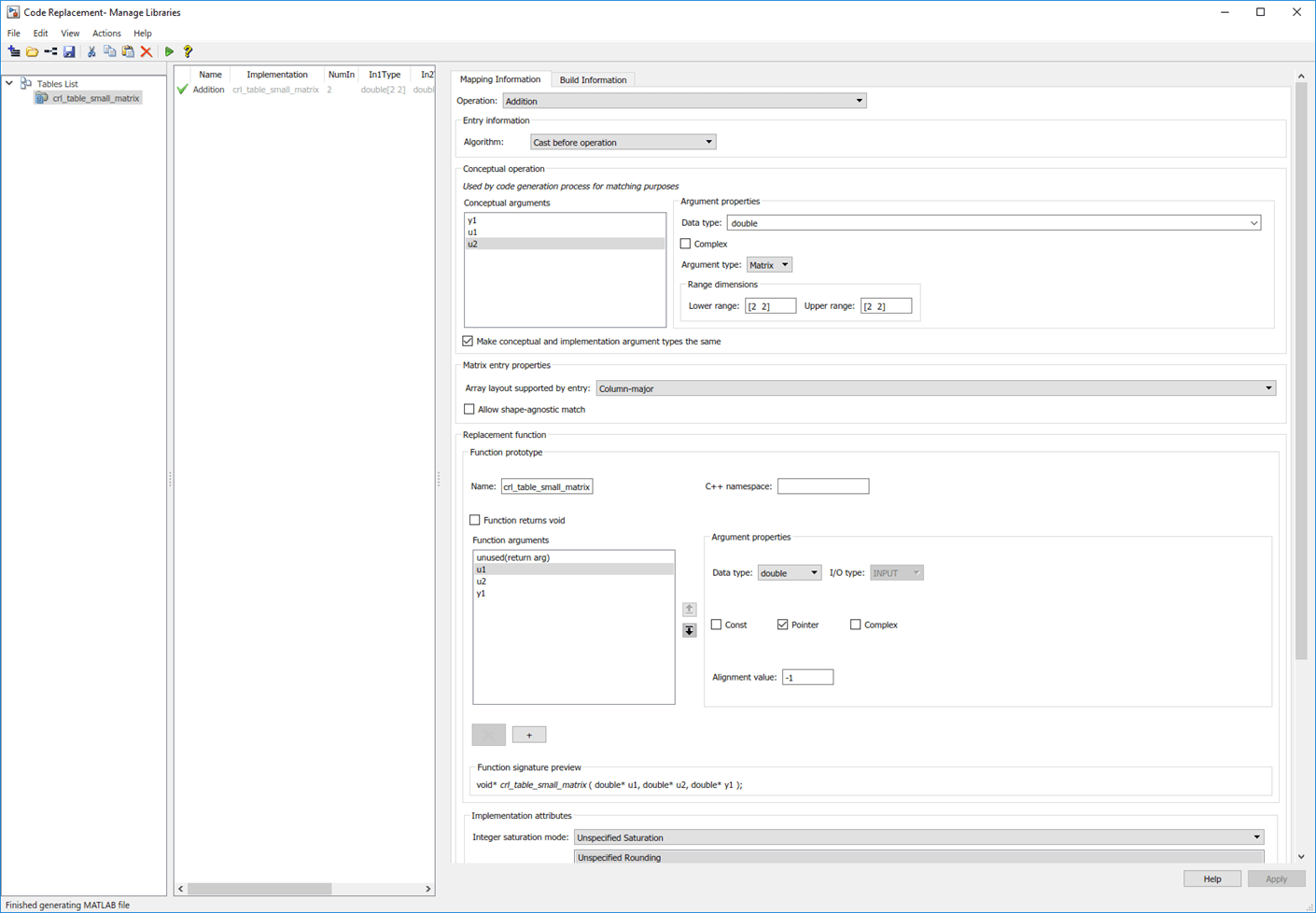
Task: Select crl_table_small_matrix in Tables List
Action: [96, 98]
